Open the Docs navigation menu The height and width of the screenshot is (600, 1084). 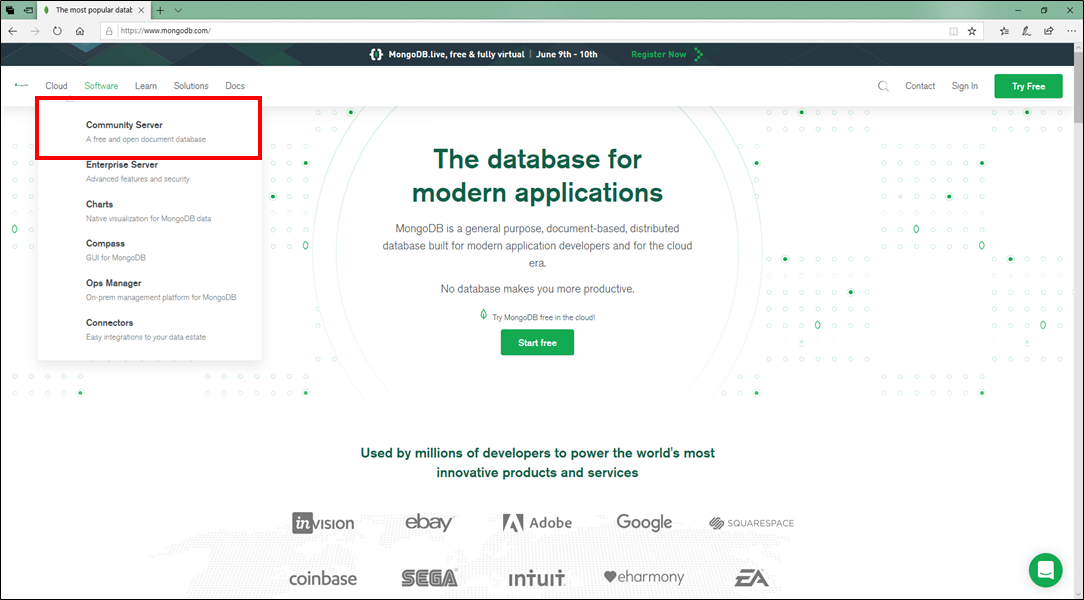(235, 86)
